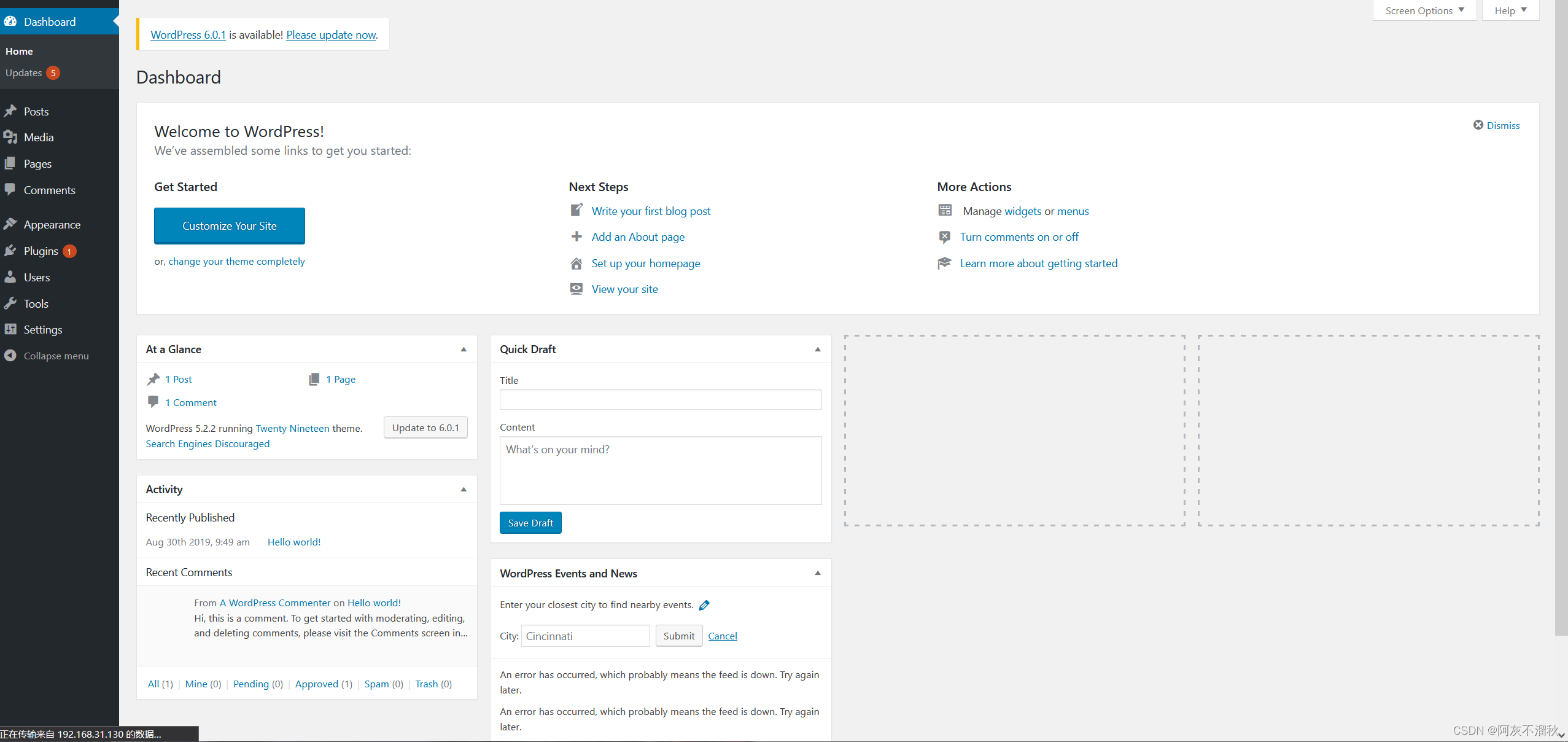Image resolution: width=1568 pixels, height=742 pixels.
Task: Click the Plugins update badge showing 1
Action: tap(69, 251)
